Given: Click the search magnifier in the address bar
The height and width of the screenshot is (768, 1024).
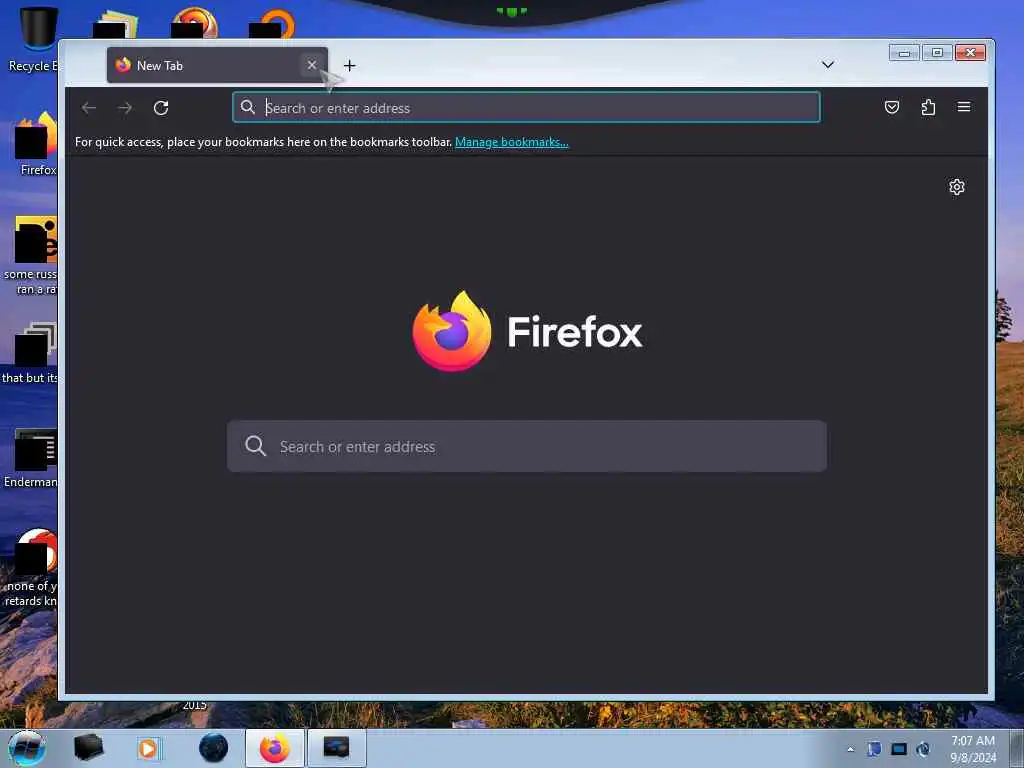Looking at the screenshot, I should pos(248,107).
